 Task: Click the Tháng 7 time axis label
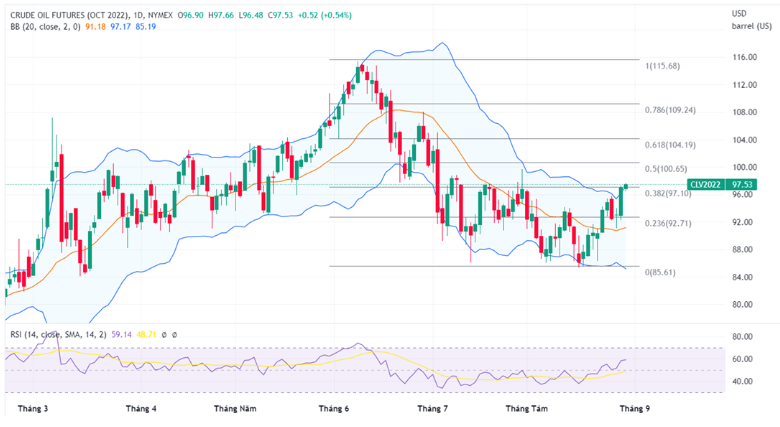[432, 409]
